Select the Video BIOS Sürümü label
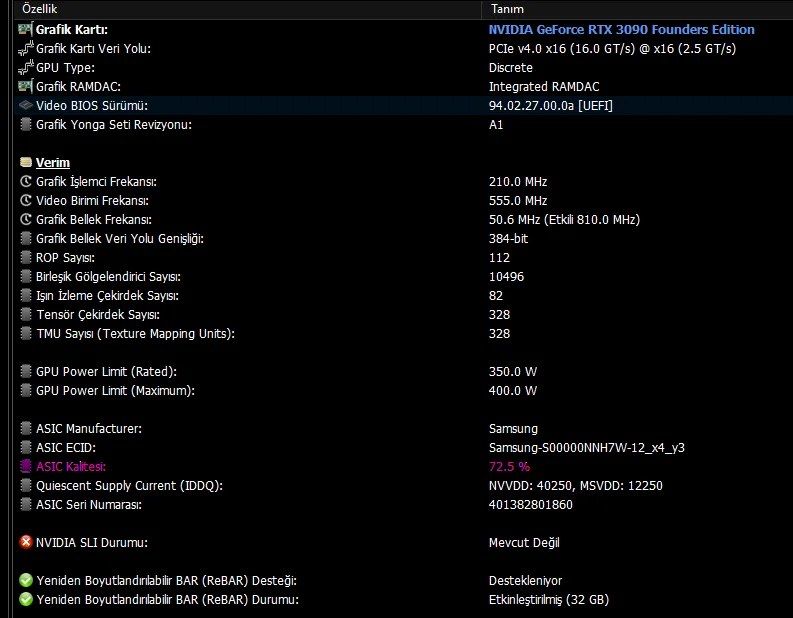793x618 pixels. pyautogui.click(x=92, y=106)
